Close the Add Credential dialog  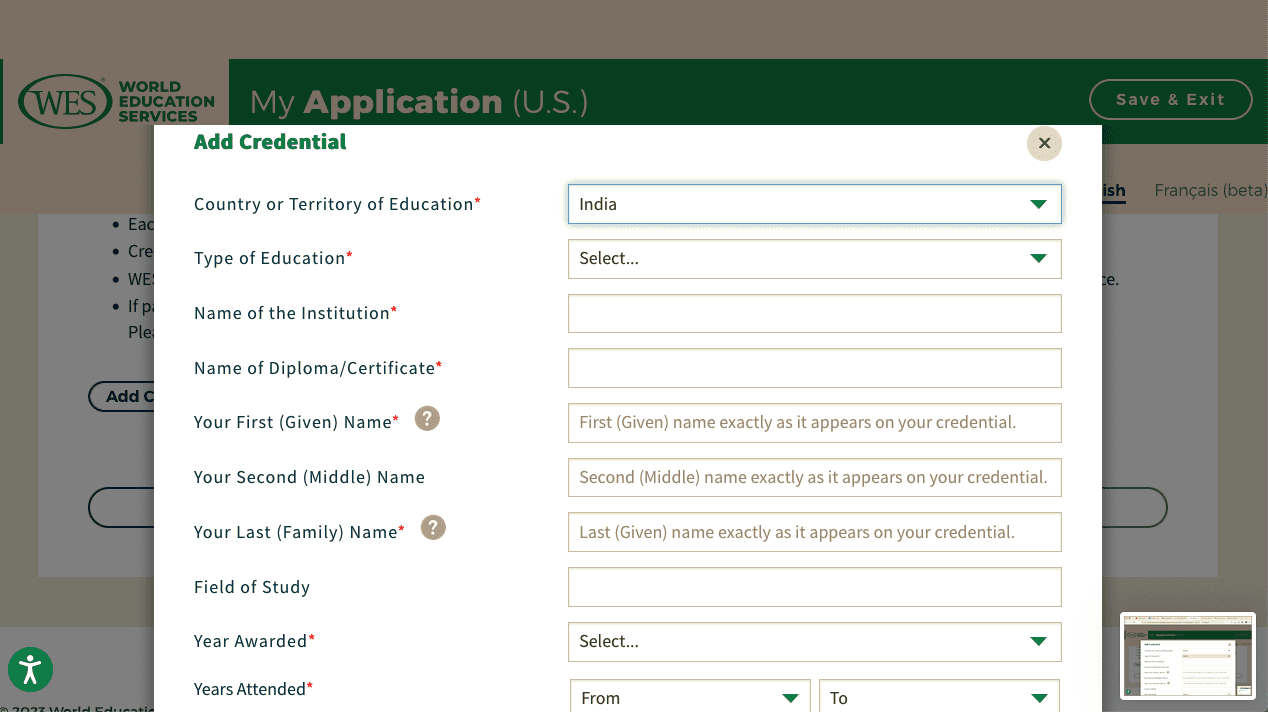1044,143
